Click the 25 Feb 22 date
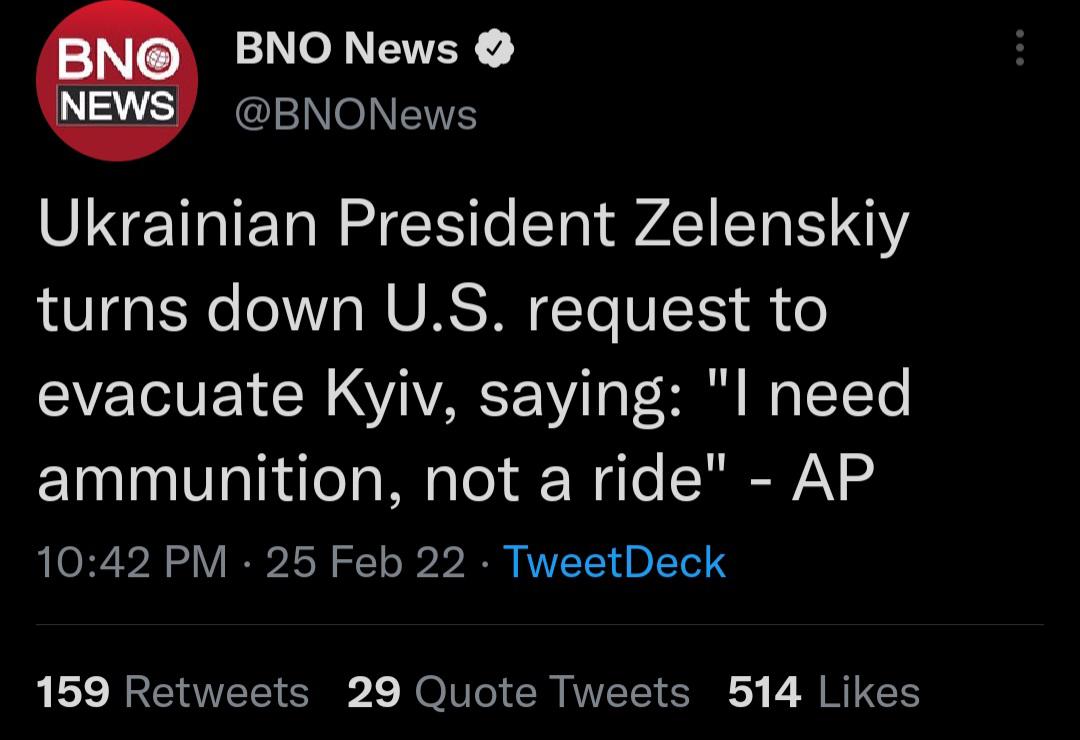Viewport: 1080px width, 740px height. point(365,562)
